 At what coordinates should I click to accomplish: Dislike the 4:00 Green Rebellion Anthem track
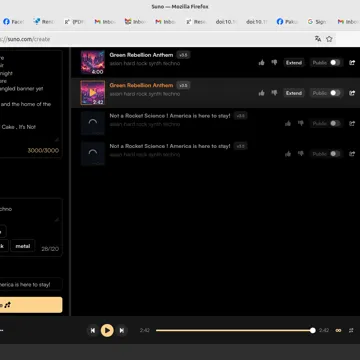click(274, 63)
